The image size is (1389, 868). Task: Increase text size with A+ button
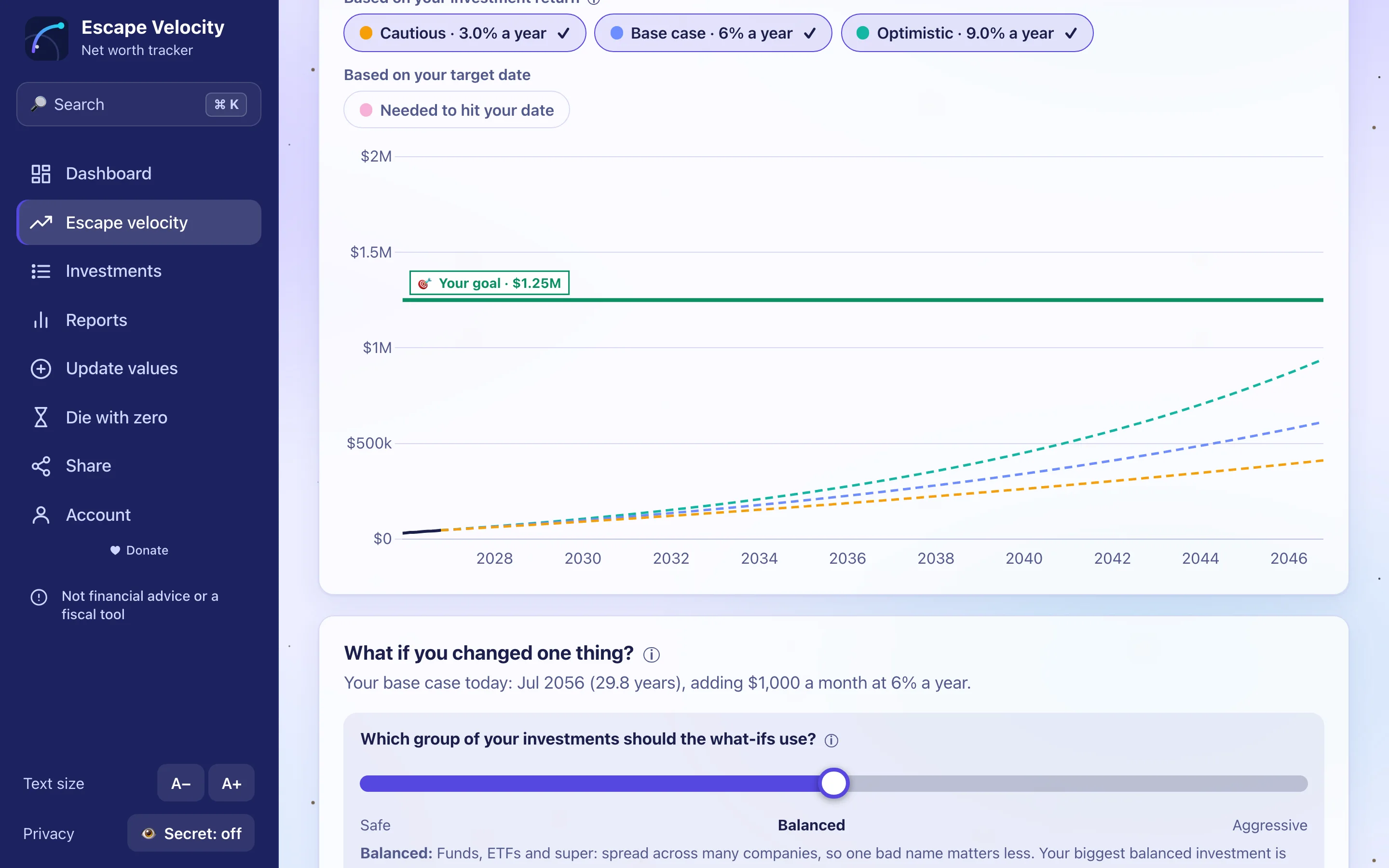click(231, 783)
